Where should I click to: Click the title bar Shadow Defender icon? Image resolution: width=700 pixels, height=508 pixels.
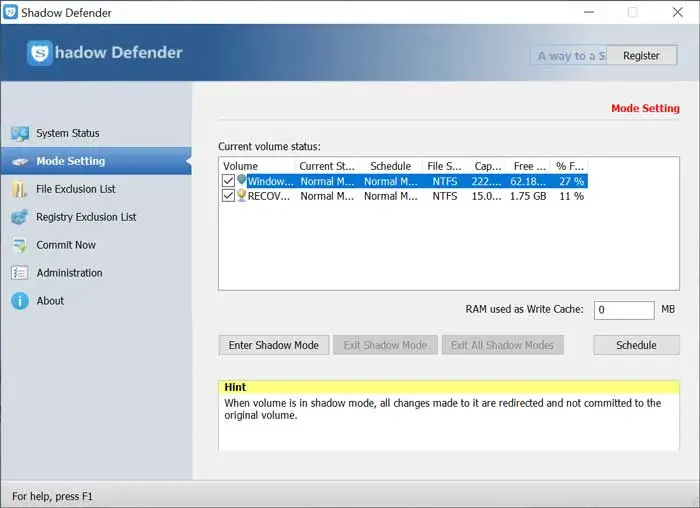click(10, 12)
